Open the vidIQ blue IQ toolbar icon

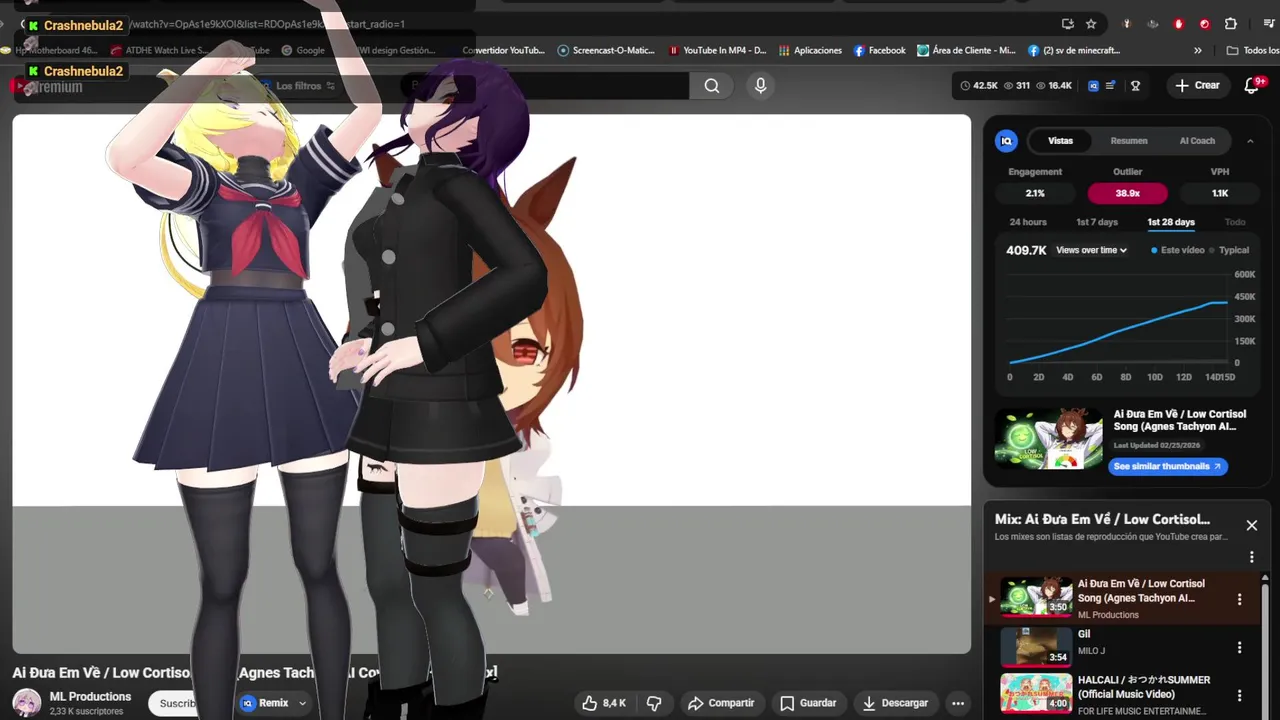tap(1093, 86)
